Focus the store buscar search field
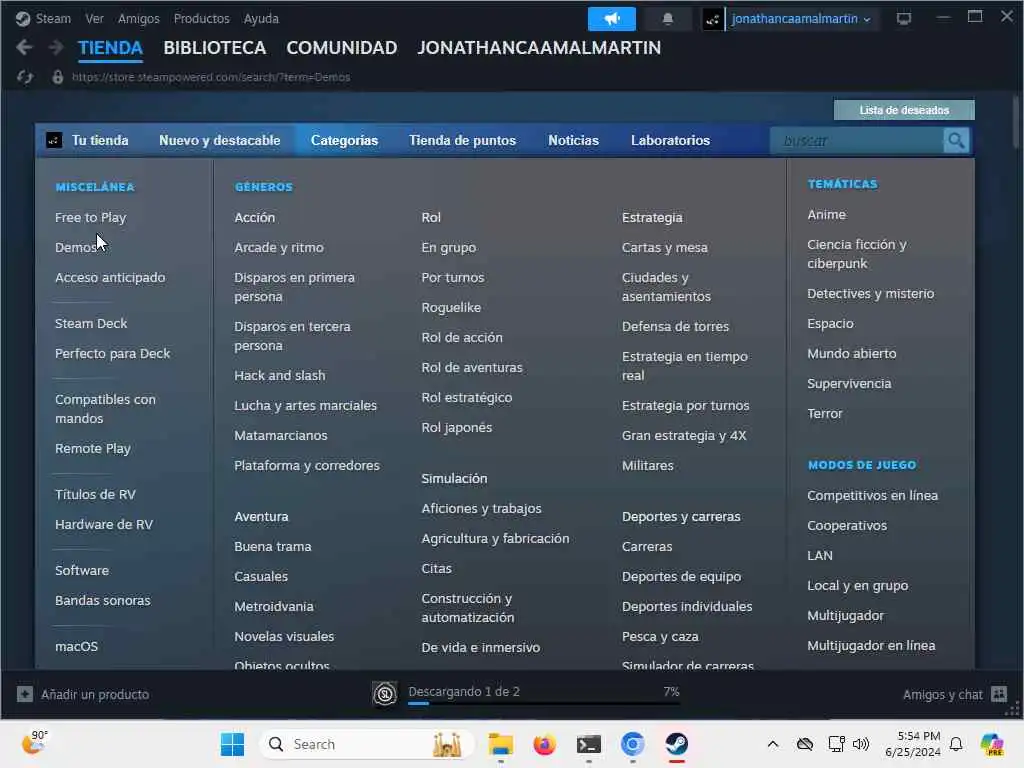This screenshot has width=1024, height=768. [857, 140]
